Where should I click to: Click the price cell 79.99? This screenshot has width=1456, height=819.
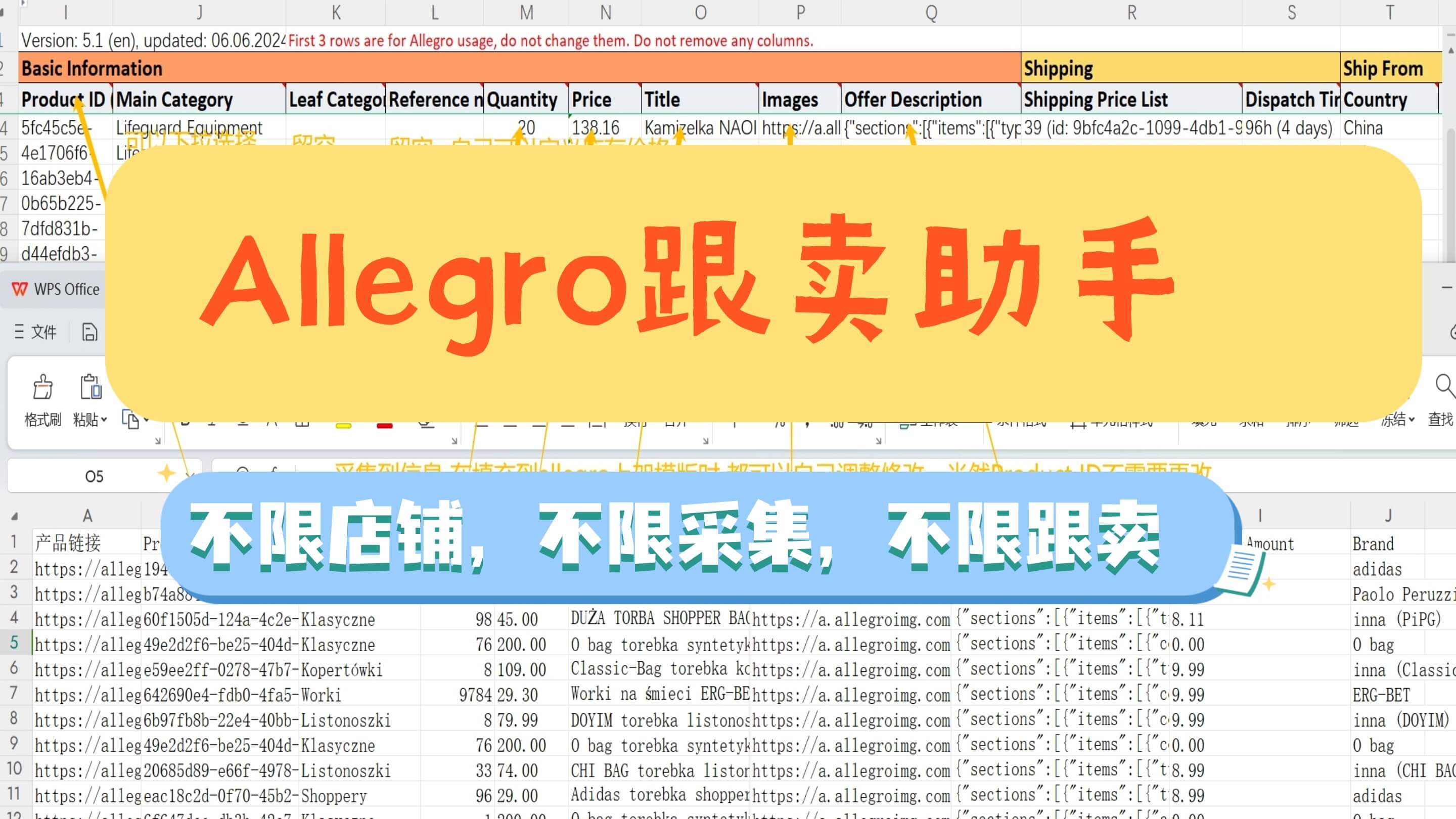pyautogui.click(x=531, y=720)
